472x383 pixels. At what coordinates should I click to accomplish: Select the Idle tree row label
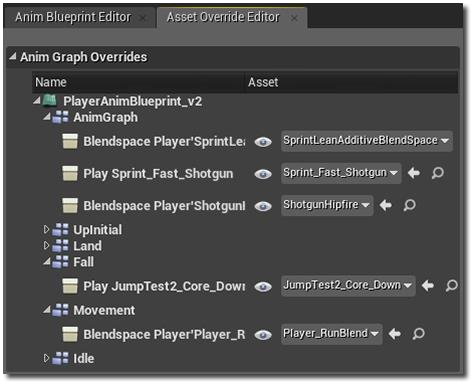point(84,359)
